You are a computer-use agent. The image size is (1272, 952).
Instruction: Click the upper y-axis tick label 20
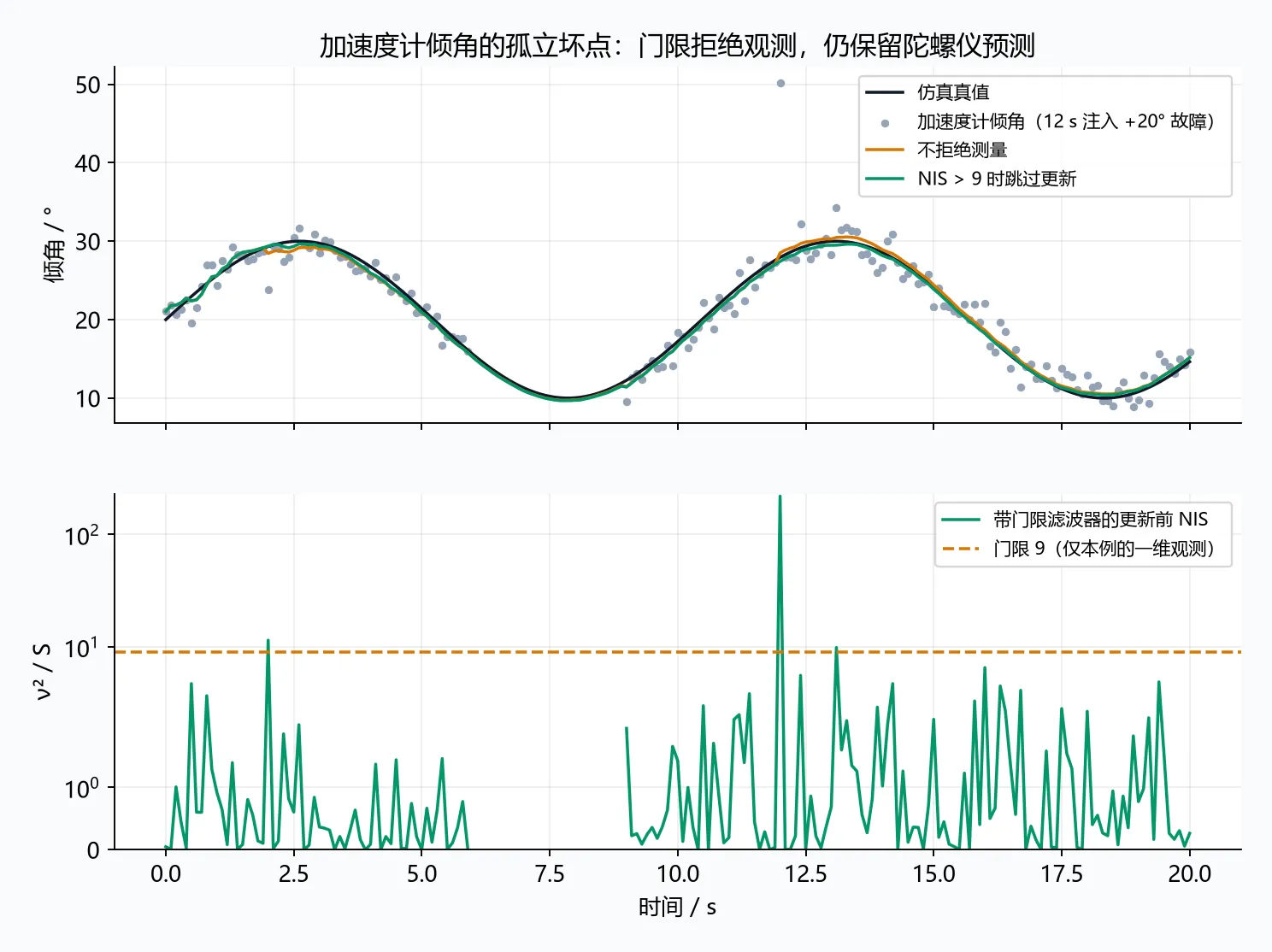pyautogui.click(x=88, y=320)
